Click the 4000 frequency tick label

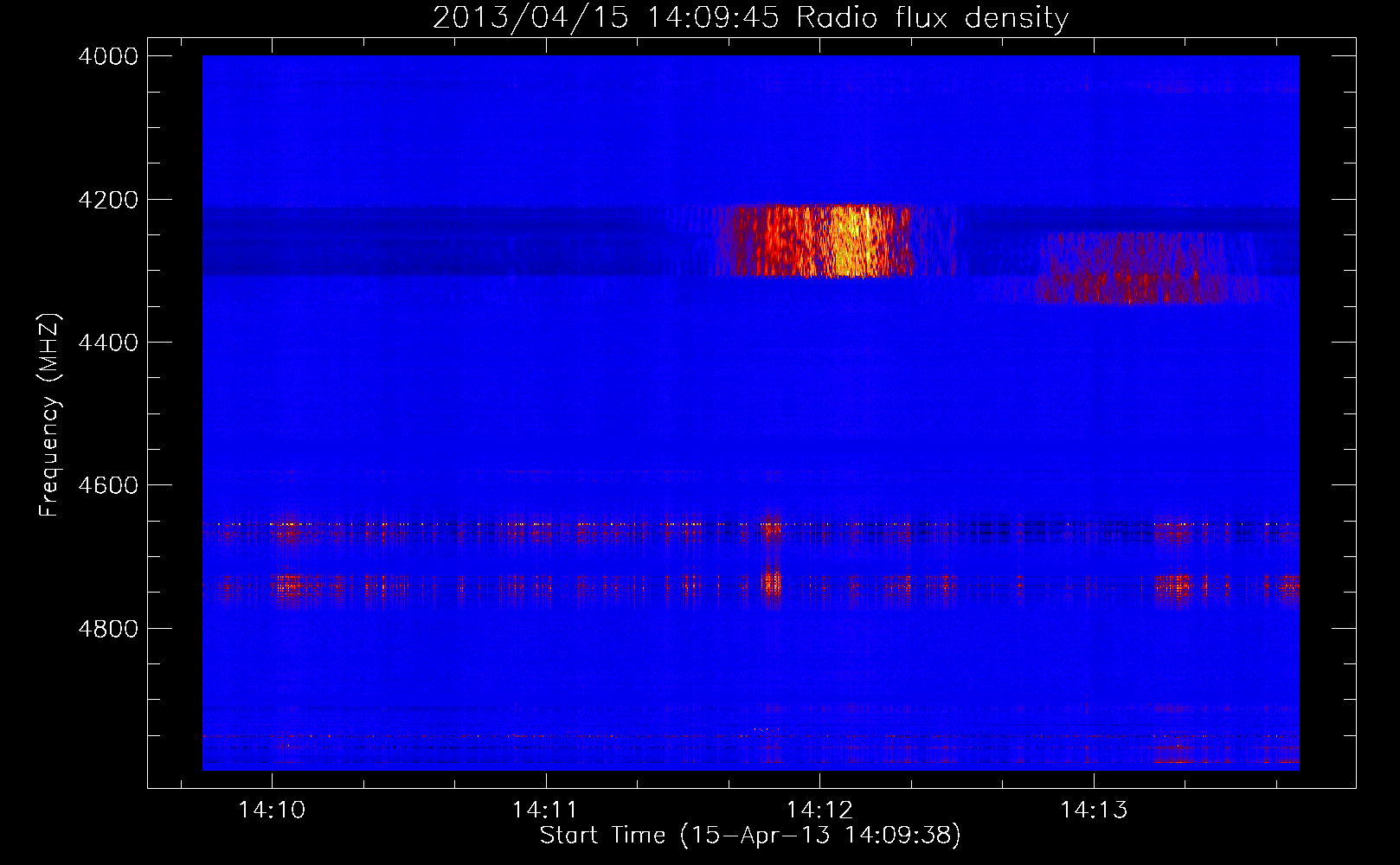pyautogui.click(x=108, y=56)
